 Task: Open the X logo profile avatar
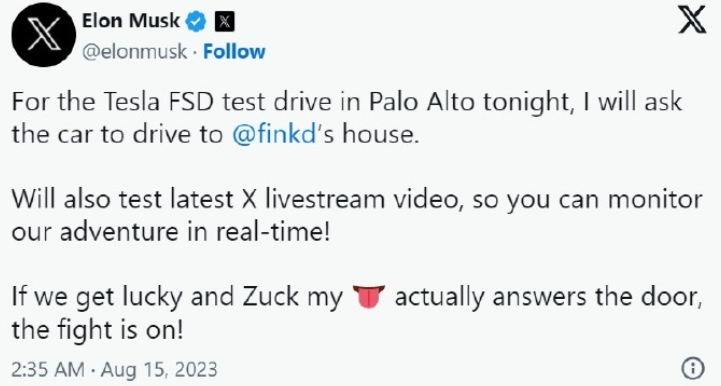[x=43, y=35]
